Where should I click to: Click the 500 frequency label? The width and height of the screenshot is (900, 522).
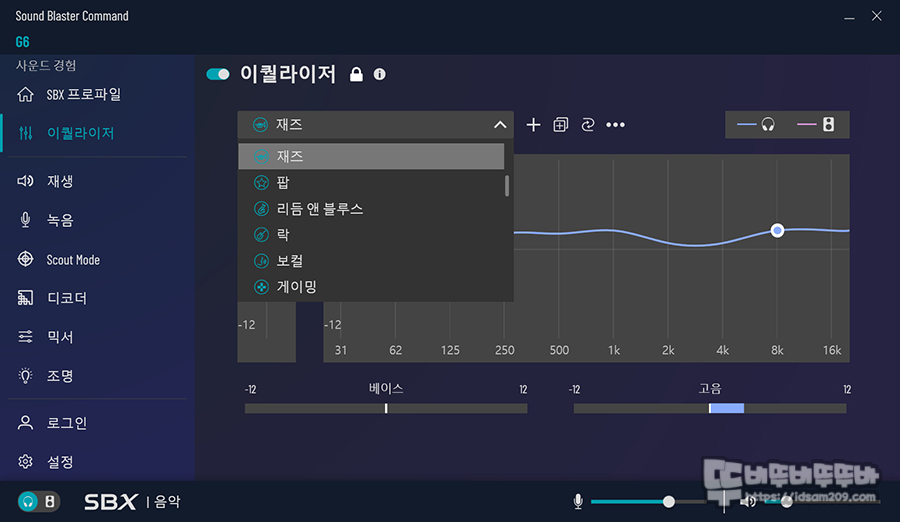pos(559,350)
